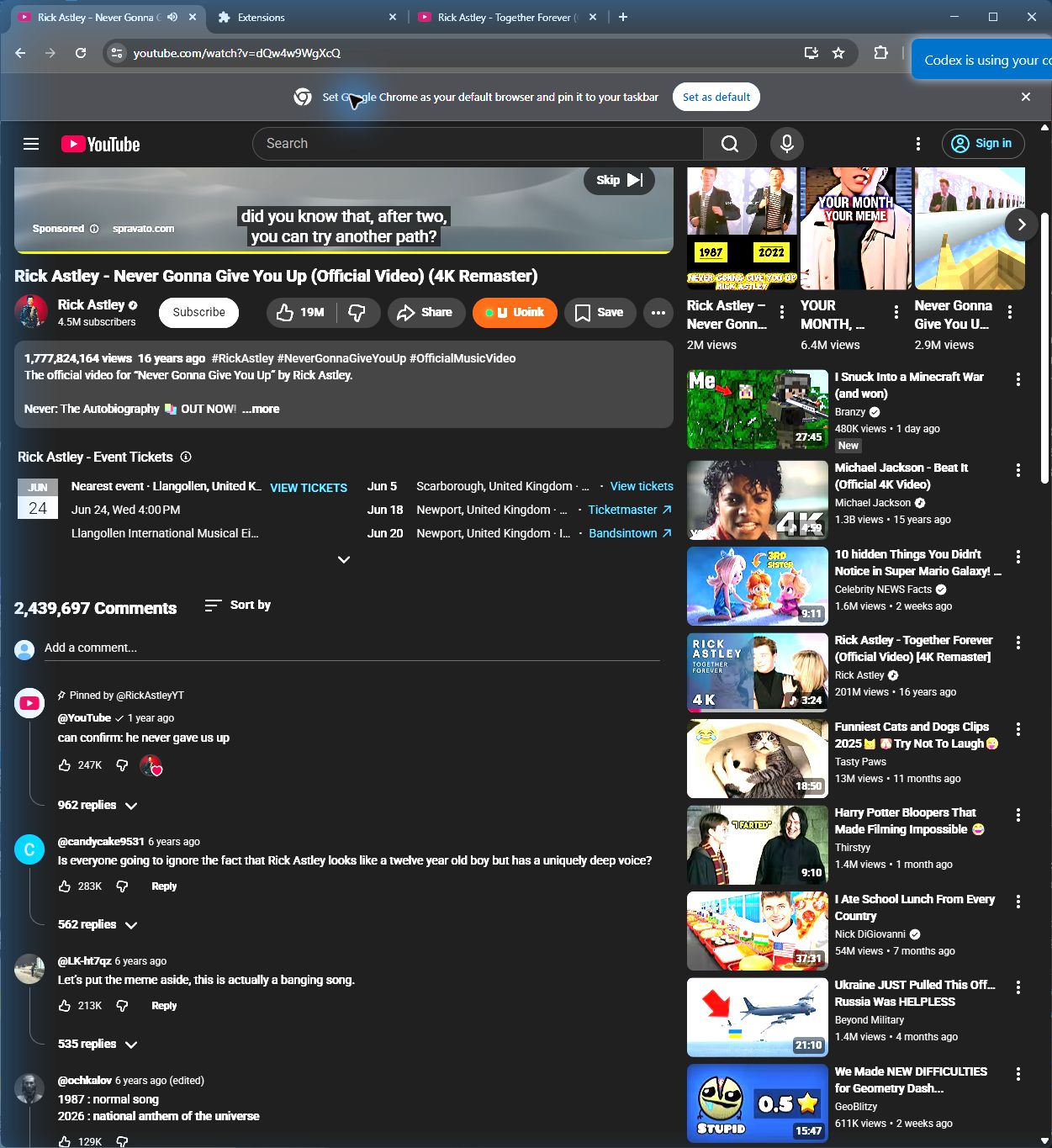Open options for Michael Jackson Beat It video
This screenshot has height=1148, width=1052.
1018,470
